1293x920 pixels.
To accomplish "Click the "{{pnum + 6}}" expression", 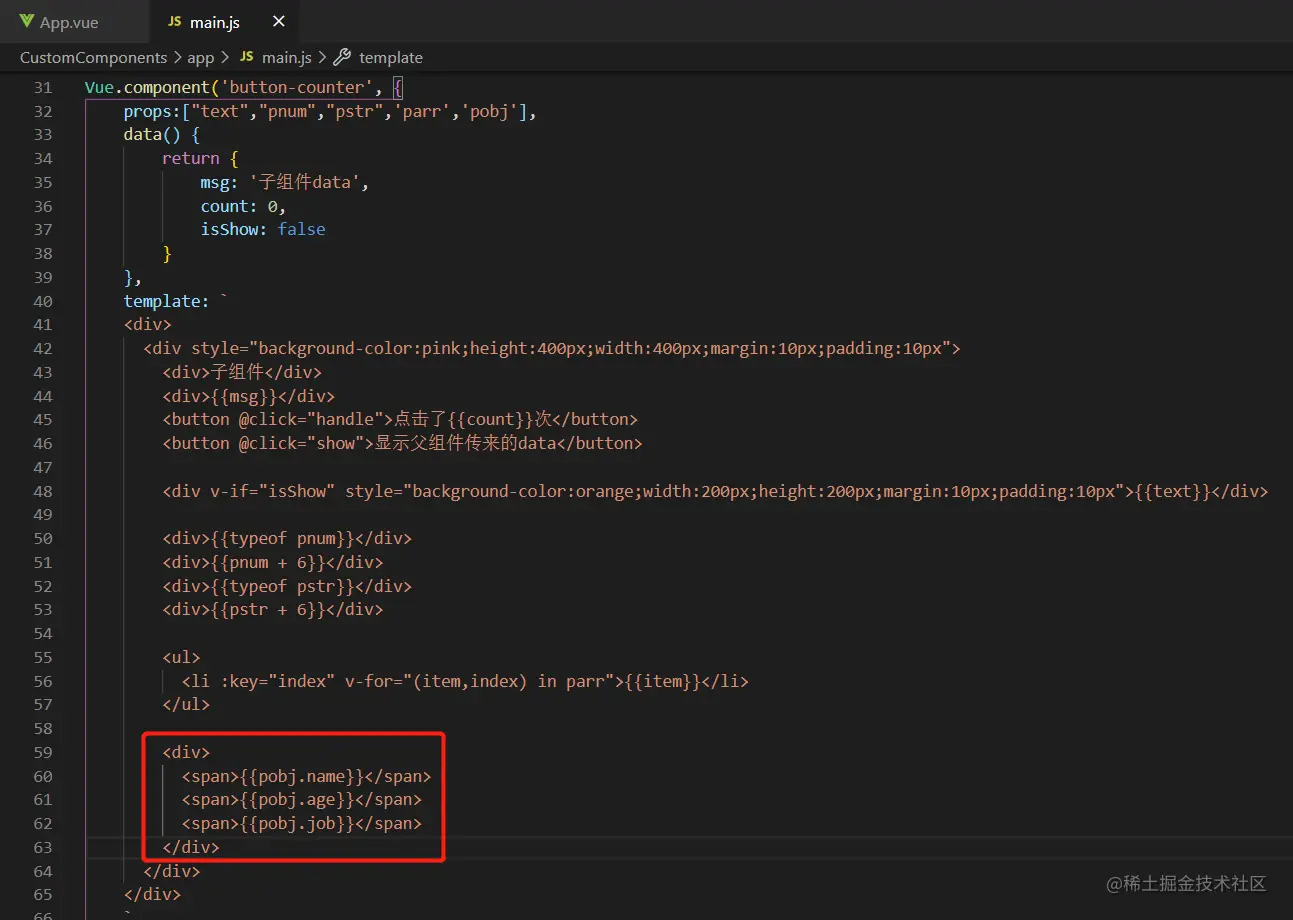I will coord(268,562).
